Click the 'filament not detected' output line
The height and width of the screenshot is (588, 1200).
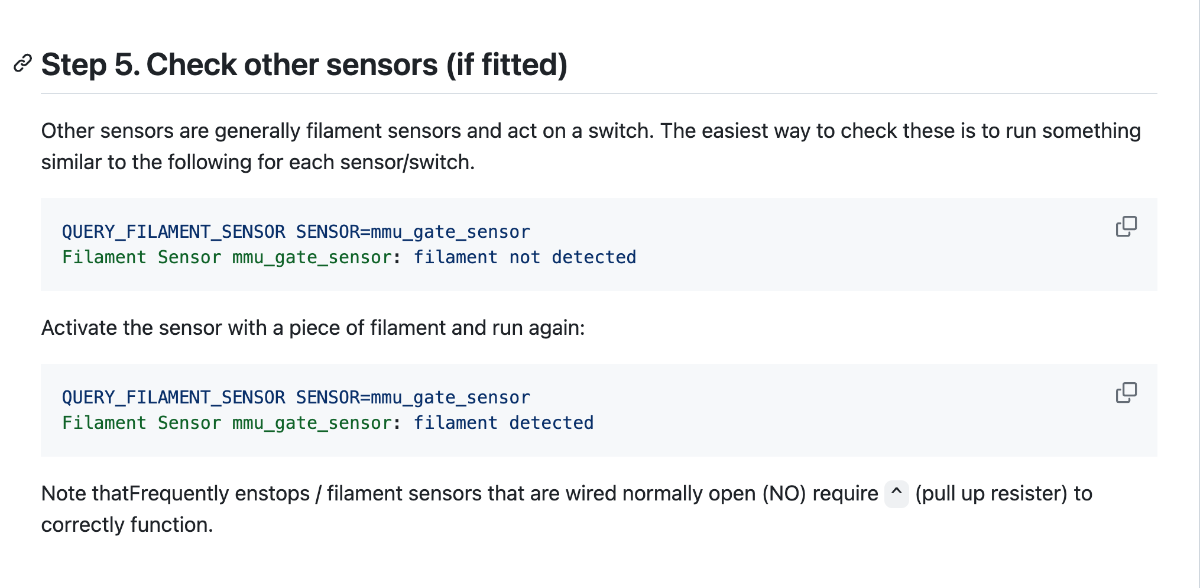pyautogui.click(x=349, y=257)
